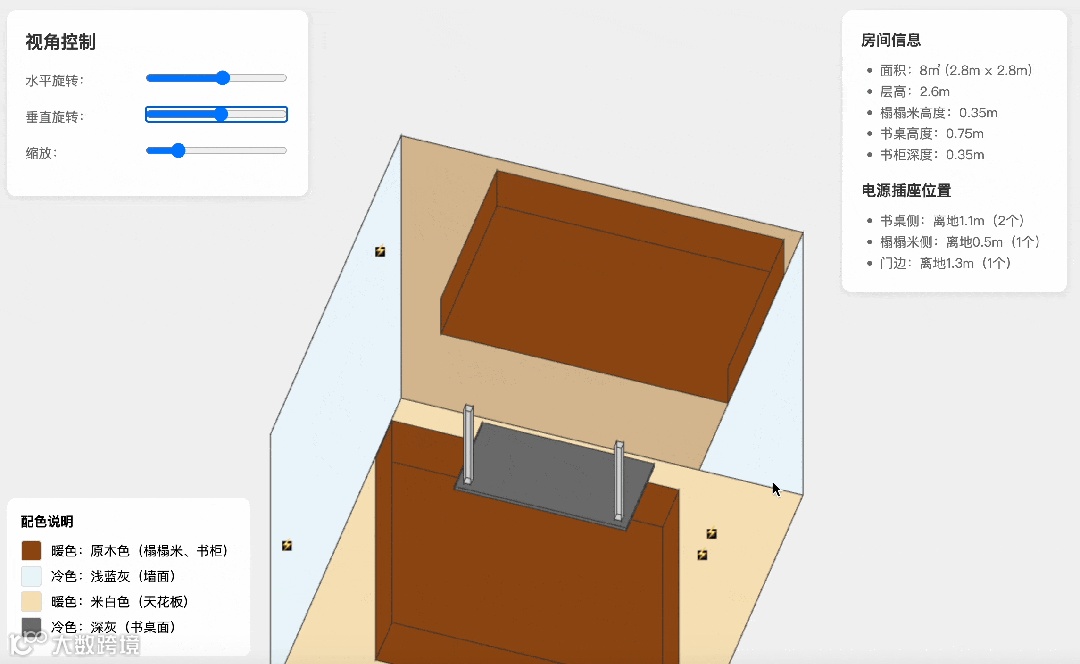Click the lower outlet icon beside the desk
The width and height of the screenshot is (1080, 664).
click(x=703, y=554)
